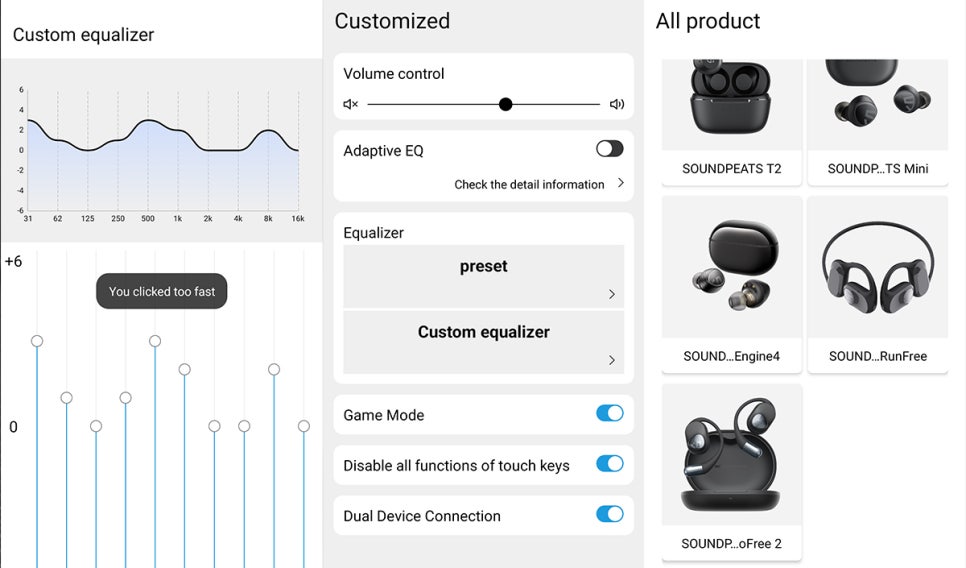Open the SOUNDP...TS Mini earbuds card

pyautogui.click(x=878, y=122)
